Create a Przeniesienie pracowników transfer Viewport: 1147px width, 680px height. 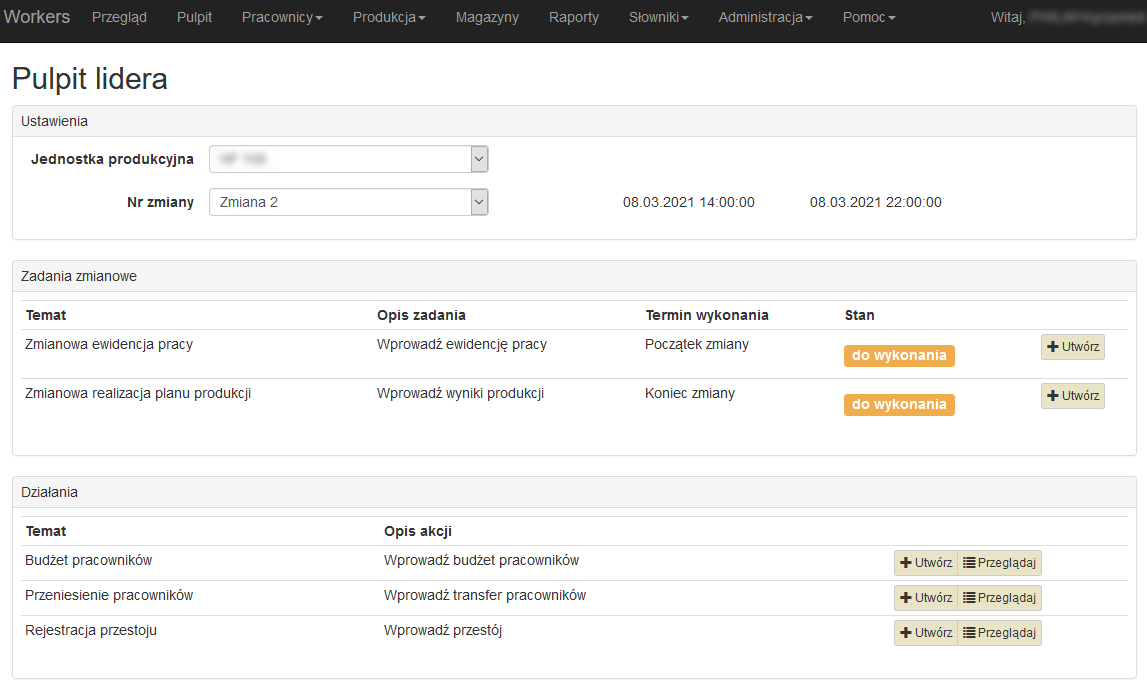click(x=925, y=598)
